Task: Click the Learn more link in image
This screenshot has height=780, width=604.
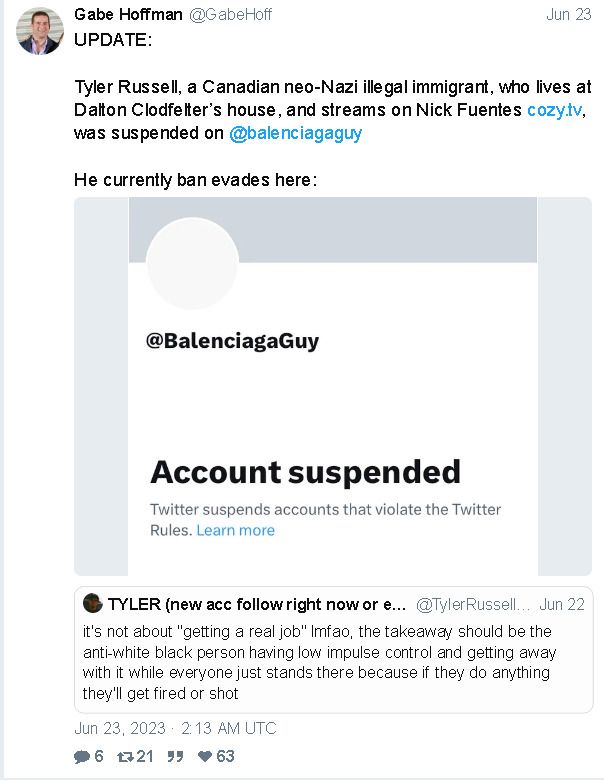Action: [235, 530]
